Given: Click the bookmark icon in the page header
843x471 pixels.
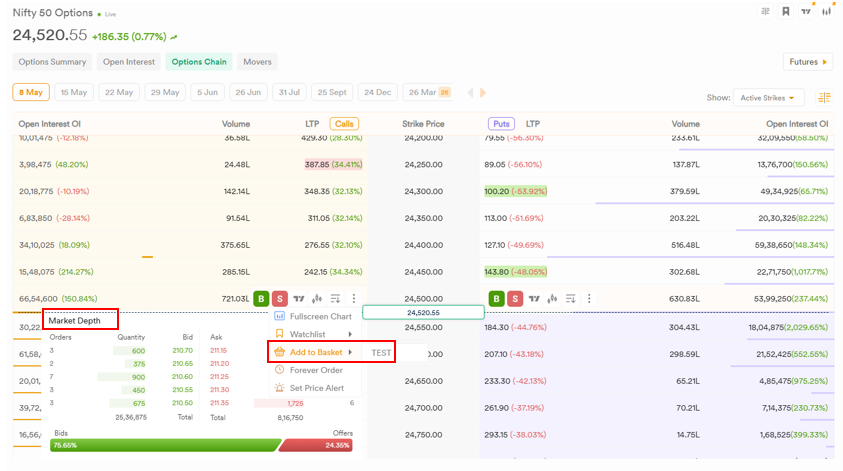Looking at the screenshot, I should pyautogui.click(x=785, y=11).
